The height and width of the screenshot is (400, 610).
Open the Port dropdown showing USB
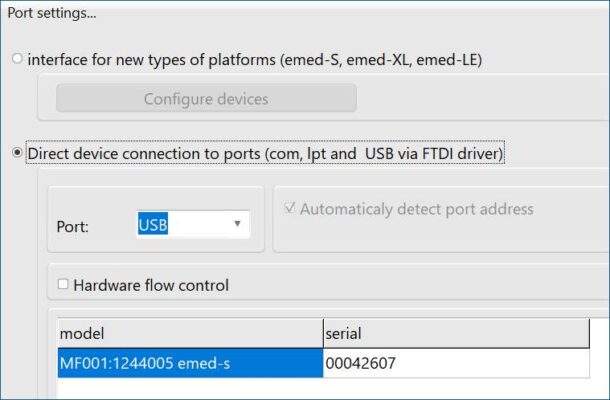pos(190,225)
